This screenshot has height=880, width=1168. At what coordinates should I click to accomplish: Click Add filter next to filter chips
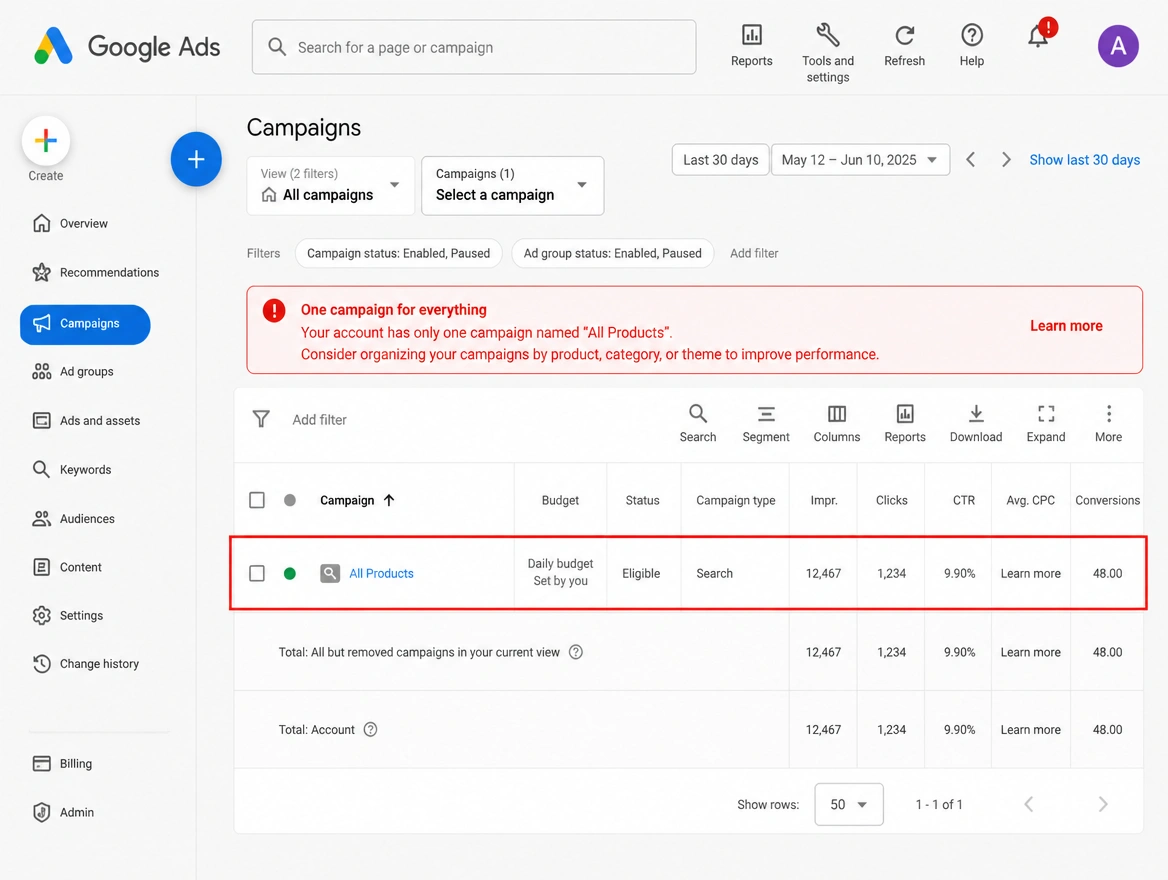[754, 253]
